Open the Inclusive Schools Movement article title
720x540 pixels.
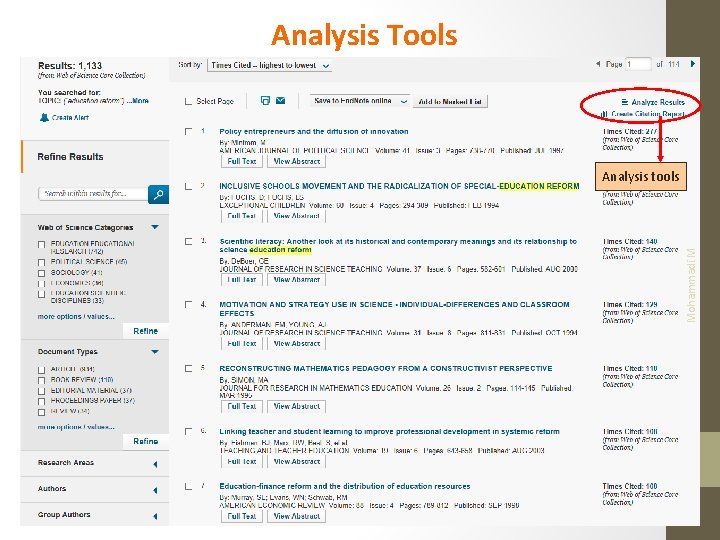399,186
